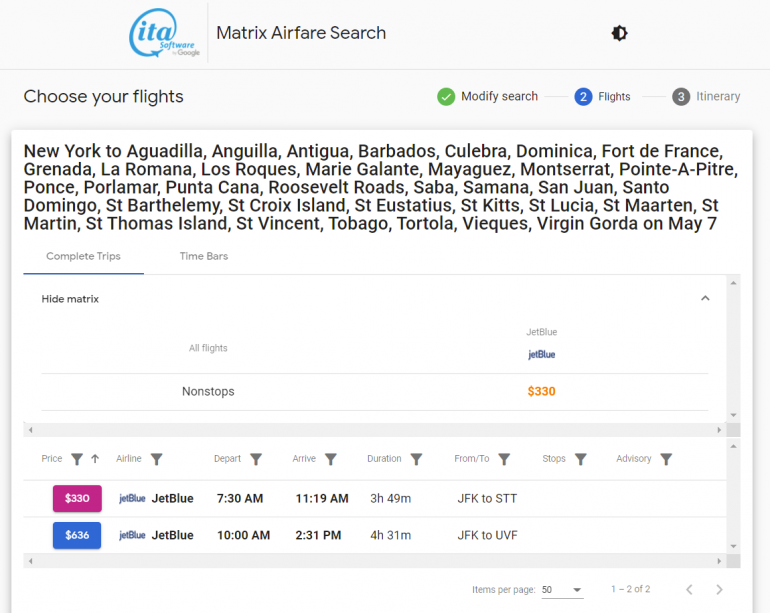The width and height of the screenshot is (770, 613).
Task: Select the Complete Trips tab
Action: (x=84, y=256)
